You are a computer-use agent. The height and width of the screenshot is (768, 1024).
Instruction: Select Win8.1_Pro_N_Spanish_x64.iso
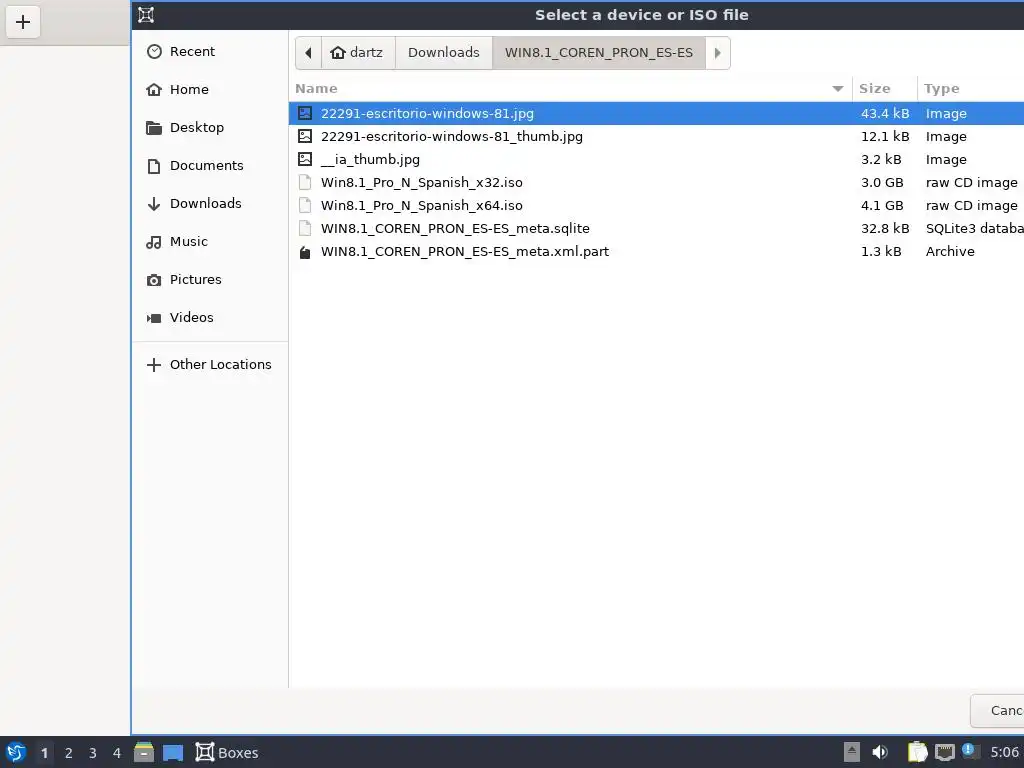(656, 206)
